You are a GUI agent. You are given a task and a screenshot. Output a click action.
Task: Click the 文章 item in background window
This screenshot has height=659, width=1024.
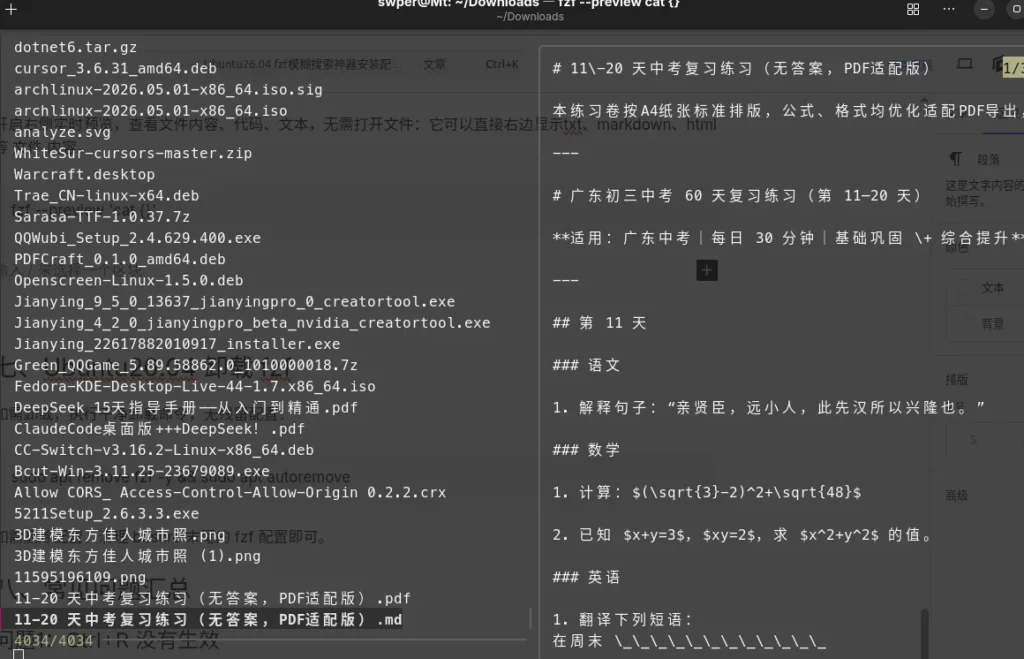point(434,64)
